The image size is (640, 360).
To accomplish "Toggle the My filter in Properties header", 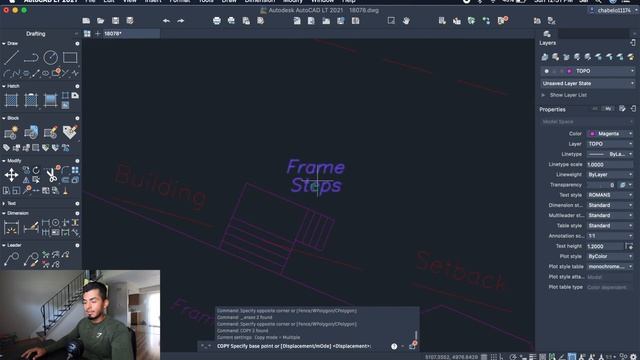I will [x=608, y=109].
